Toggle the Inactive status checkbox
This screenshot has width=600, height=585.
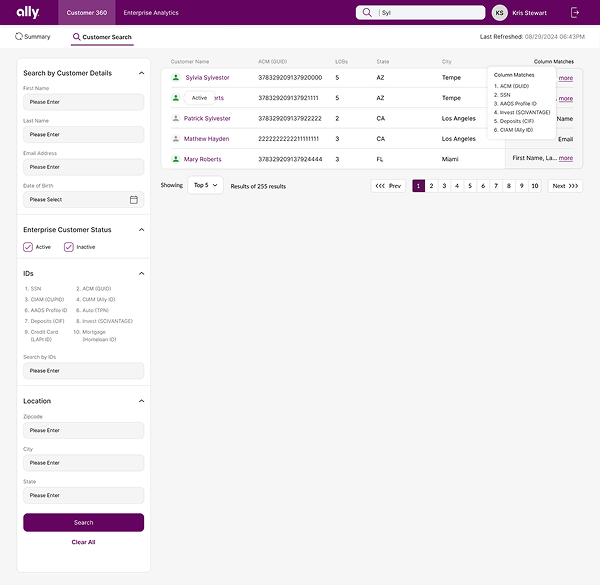point(69,247)
